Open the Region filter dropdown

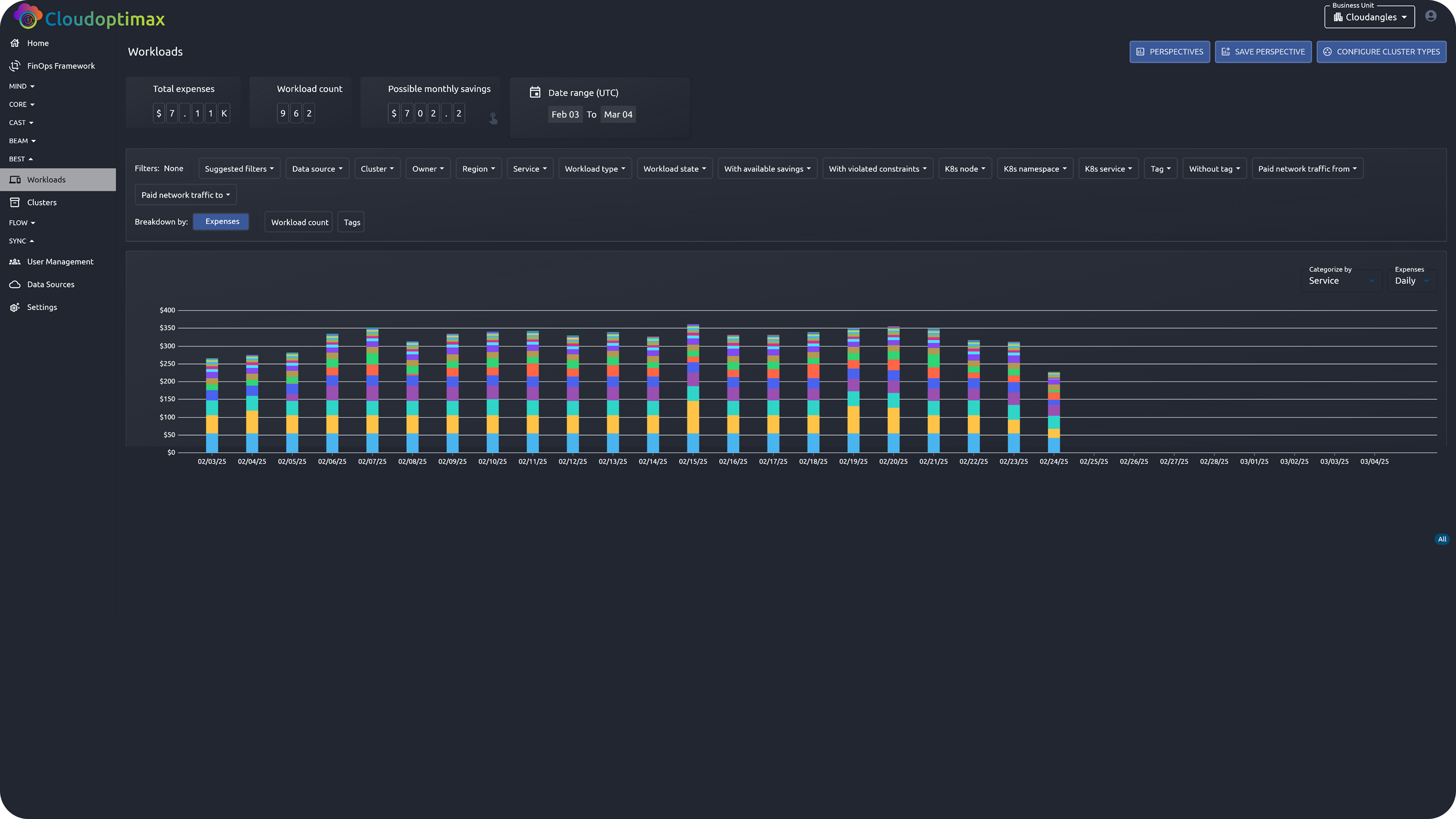[x=478, y=169]
